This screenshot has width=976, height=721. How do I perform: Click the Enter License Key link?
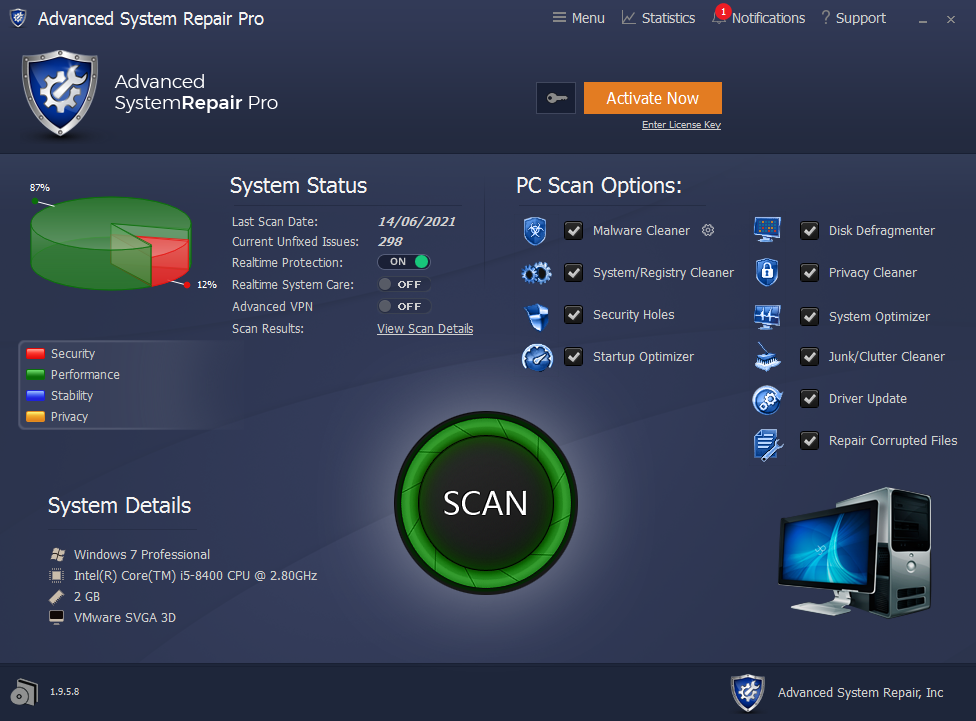[x=682, y=125]
